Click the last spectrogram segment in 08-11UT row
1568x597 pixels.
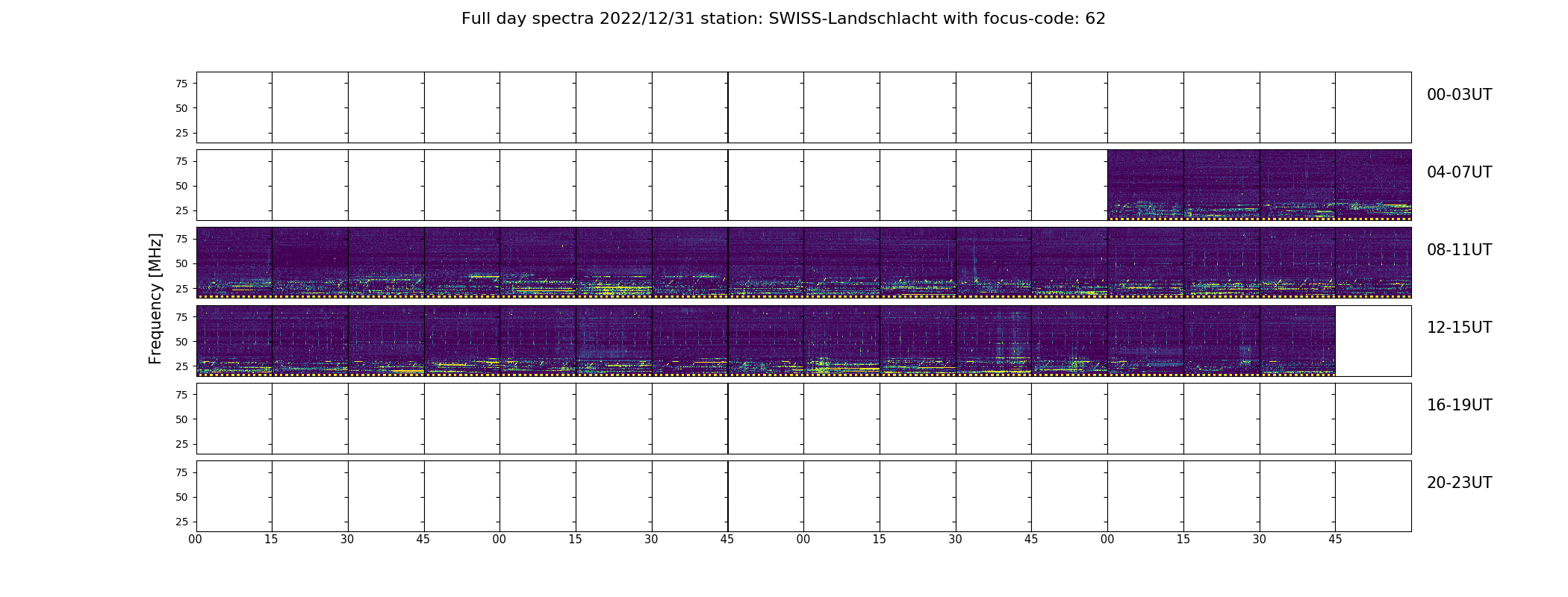point(1372,262)
